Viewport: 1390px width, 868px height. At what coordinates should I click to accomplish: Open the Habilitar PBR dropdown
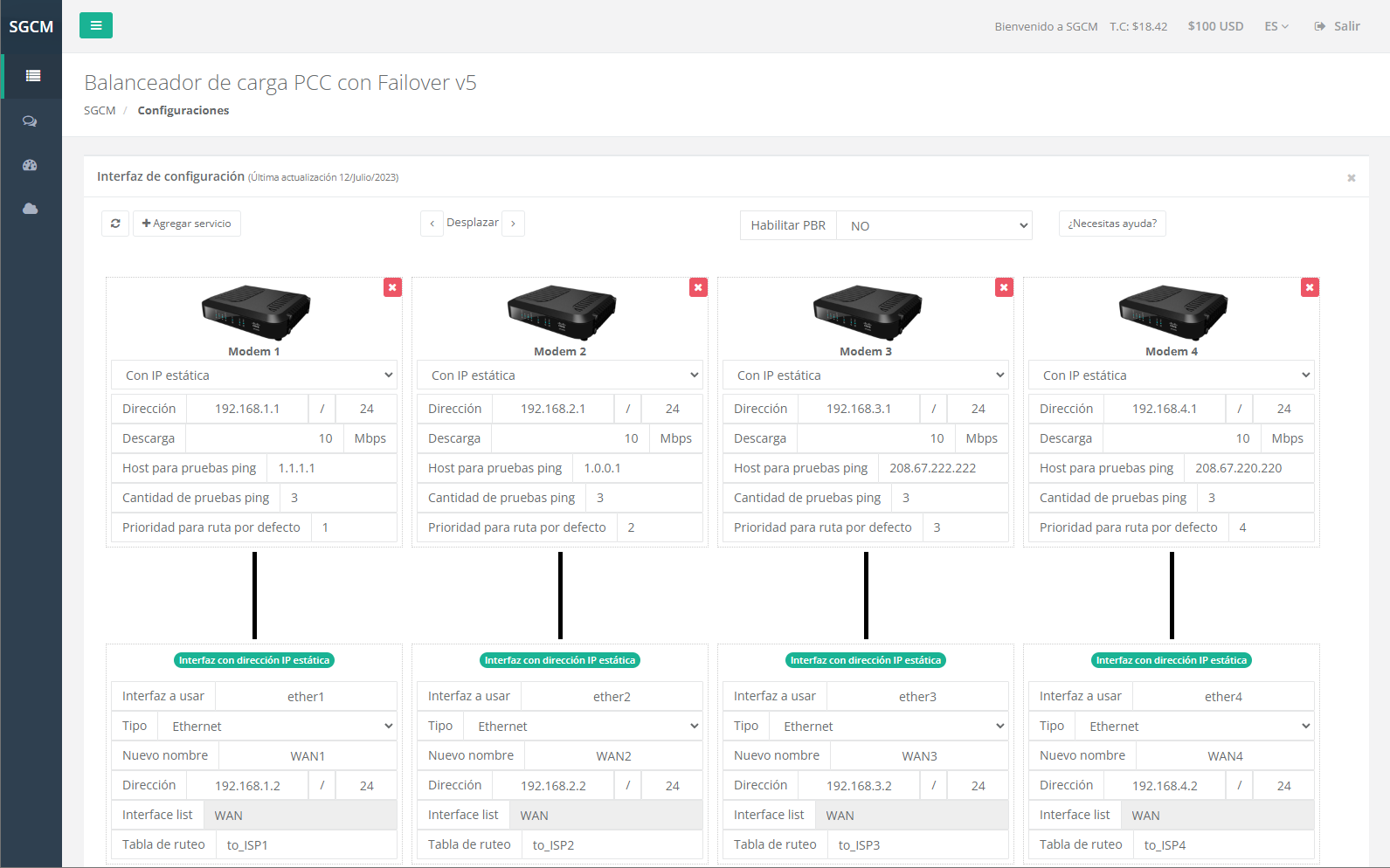(934, 225)
